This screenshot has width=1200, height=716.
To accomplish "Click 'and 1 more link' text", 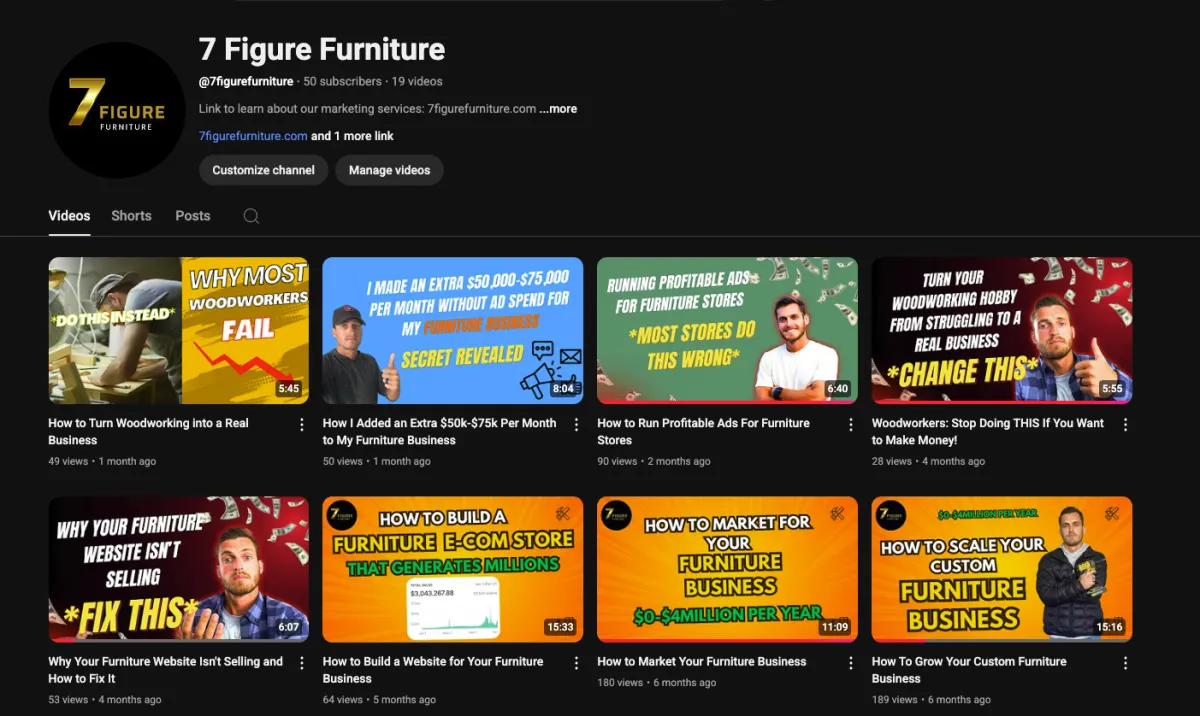I will click(352, 136).
